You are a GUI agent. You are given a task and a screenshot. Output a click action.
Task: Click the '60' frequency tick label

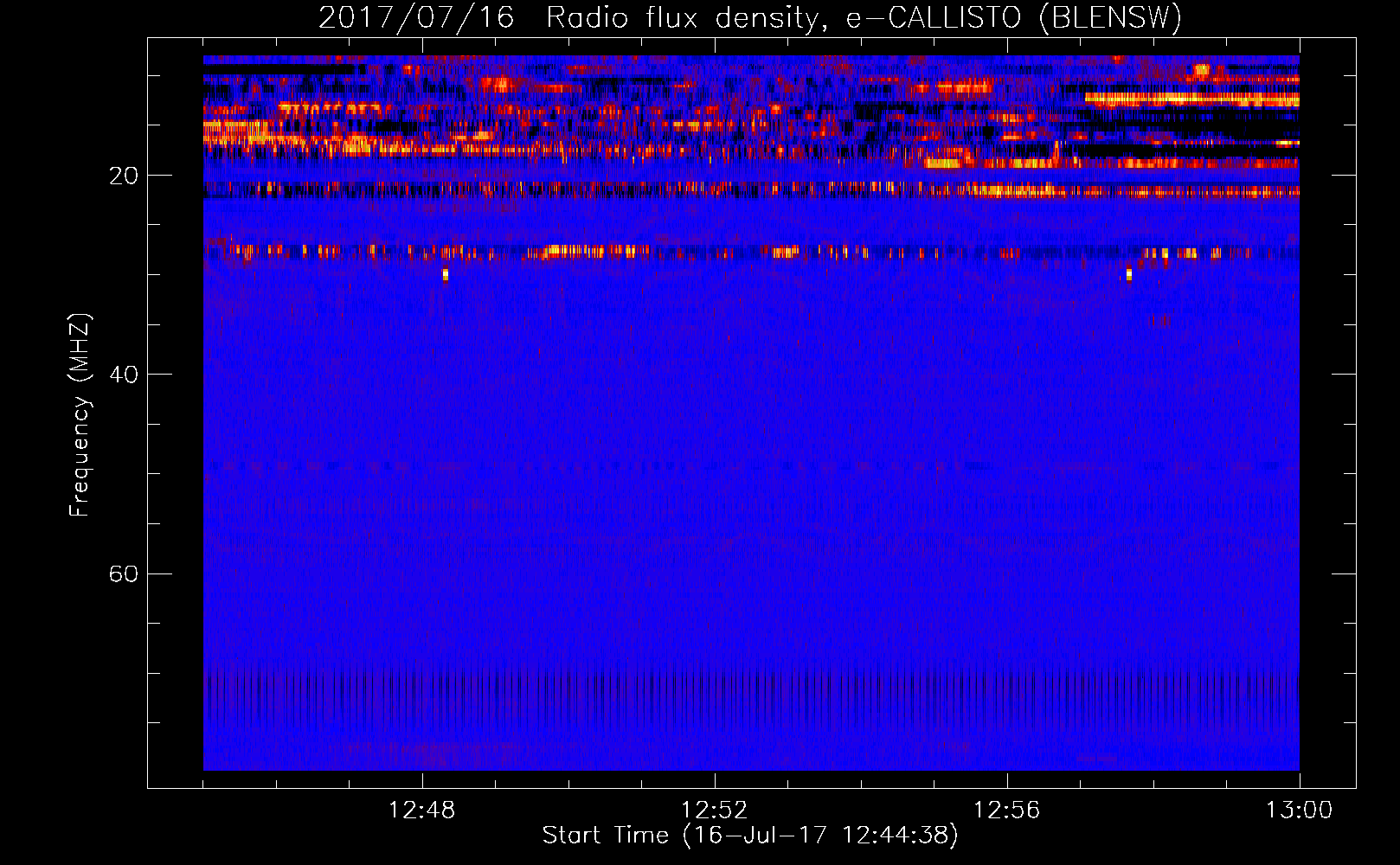point(124,573)
